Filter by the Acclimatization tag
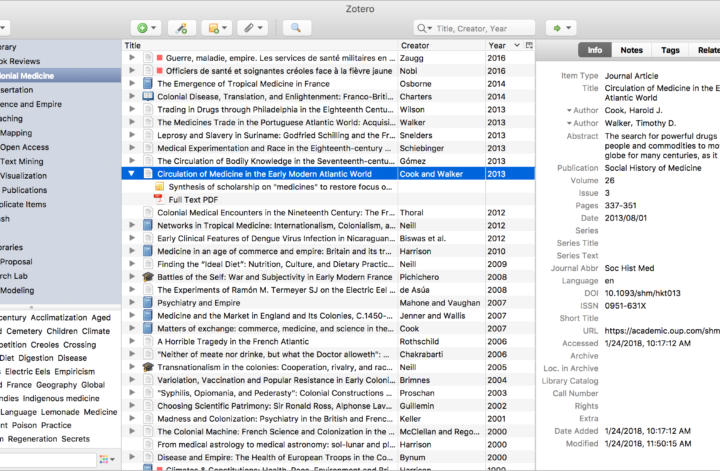The width and height of the screenshot is (720, 471). (59, 317)
